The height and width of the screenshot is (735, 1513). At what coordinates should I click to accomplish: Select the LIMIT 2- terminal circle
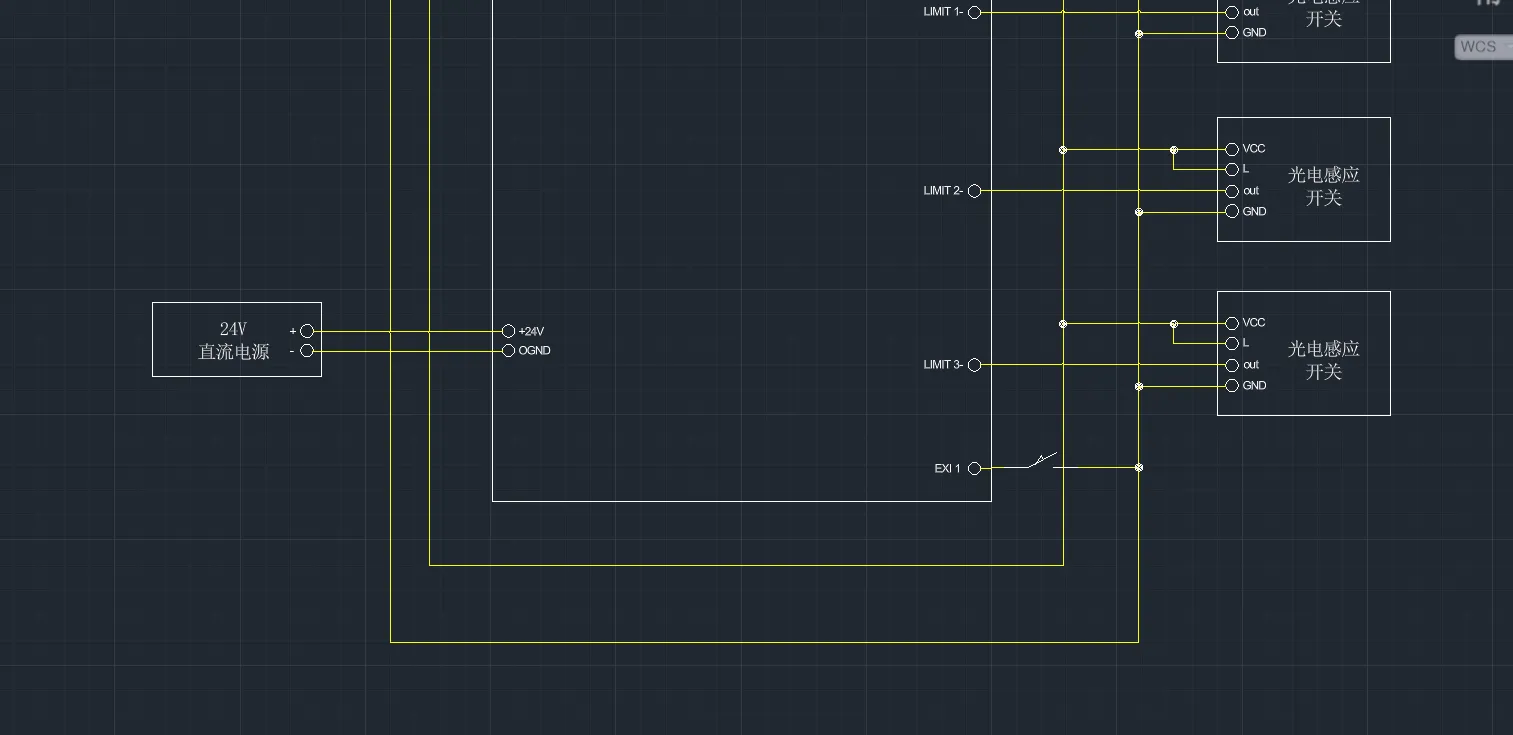coord(974,191)
